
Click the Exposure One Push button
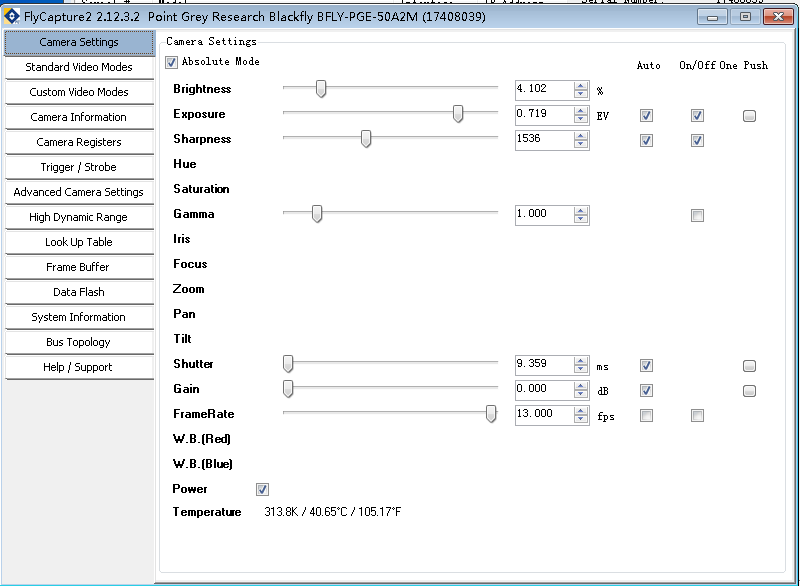click(749, 116)
